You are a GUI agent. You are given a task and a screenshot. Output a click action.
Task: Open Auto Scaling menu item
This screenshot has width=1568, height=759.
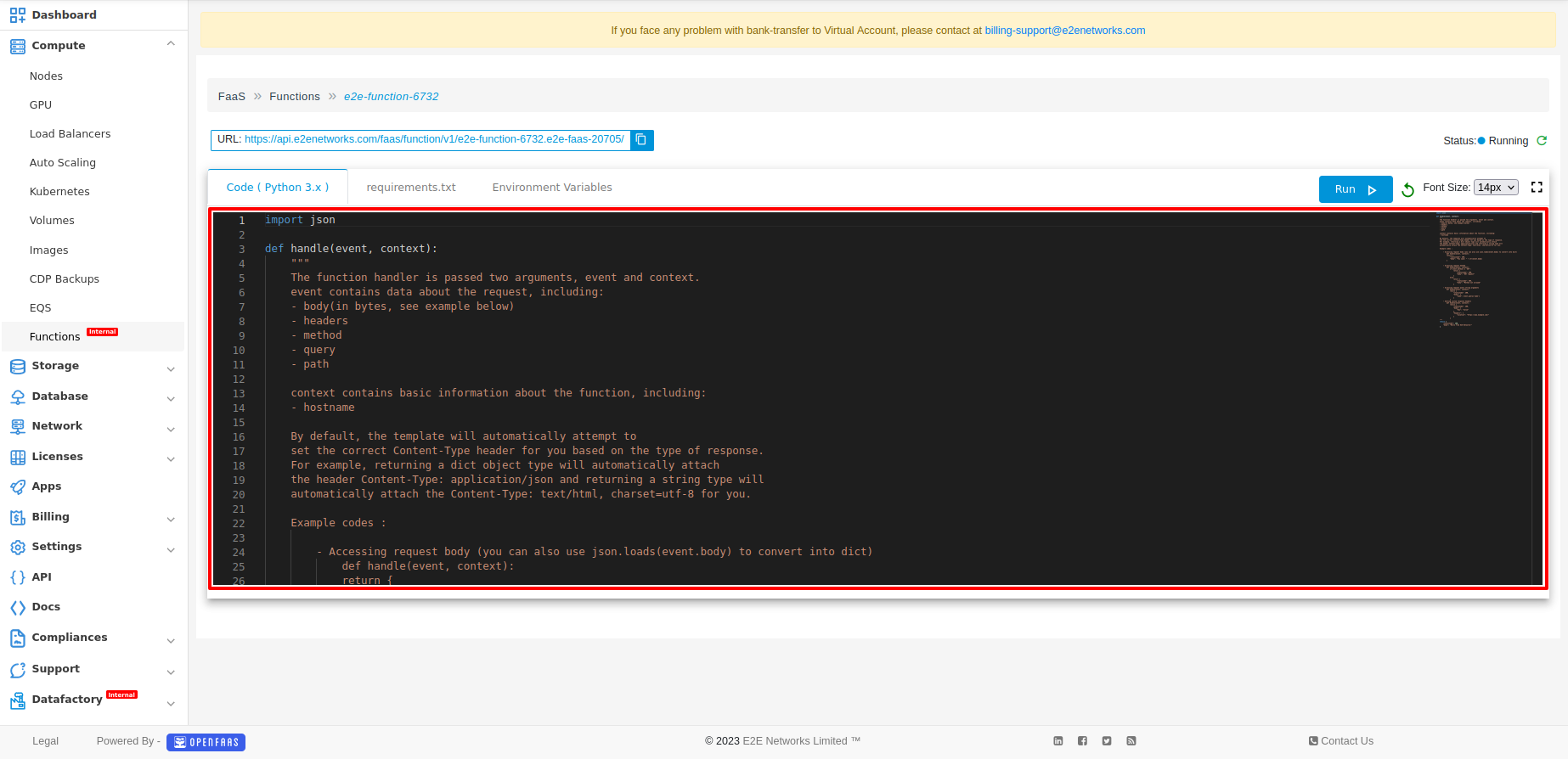pos(63,163)
